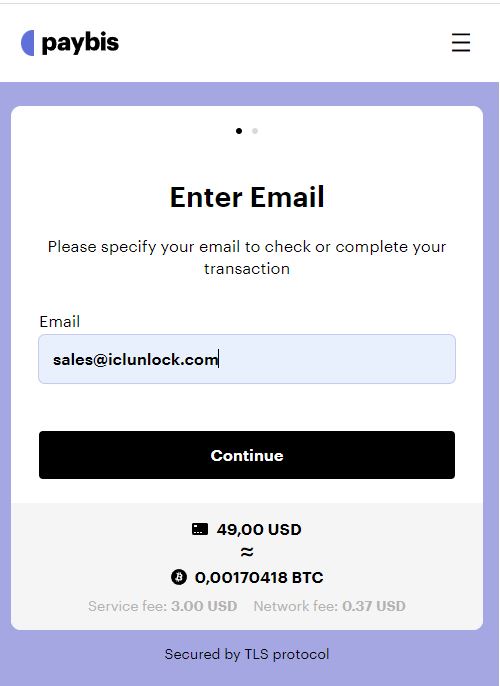Screen dimensions: 500x686
Task: Click the 0,00170418 BTC amount
Action: tap(259, 578)
